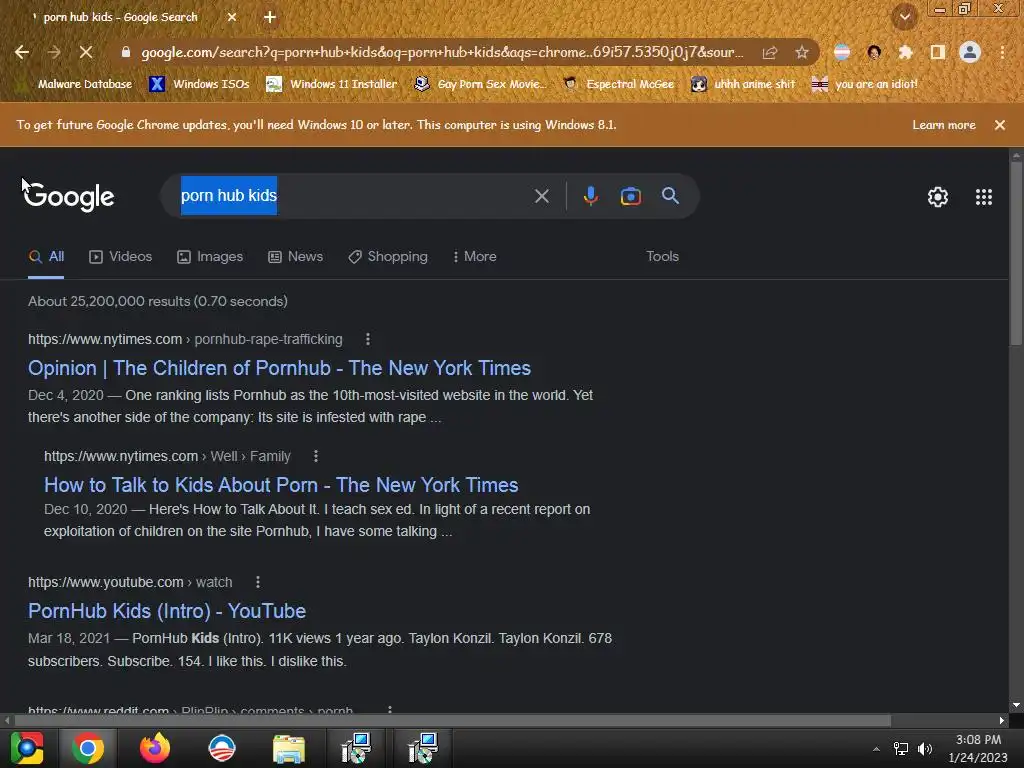Open Chrome's three-dot menu
The height and width of the screenshot is (768, 1024).
[1002, 53]
